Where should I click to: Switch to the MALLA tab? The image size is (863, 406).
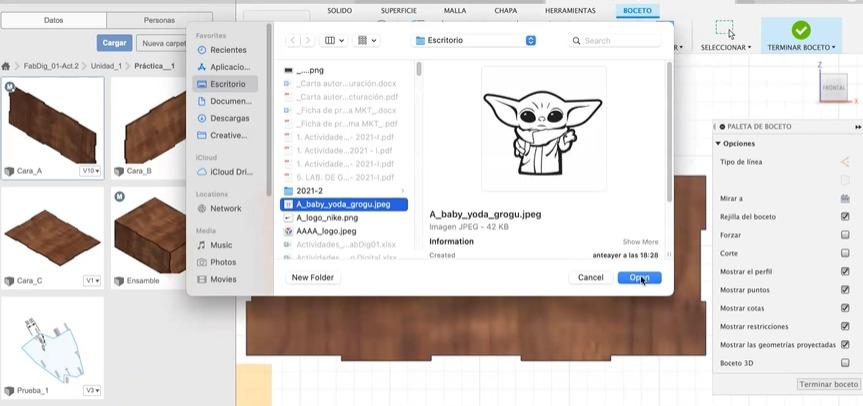tap(455, 10)
